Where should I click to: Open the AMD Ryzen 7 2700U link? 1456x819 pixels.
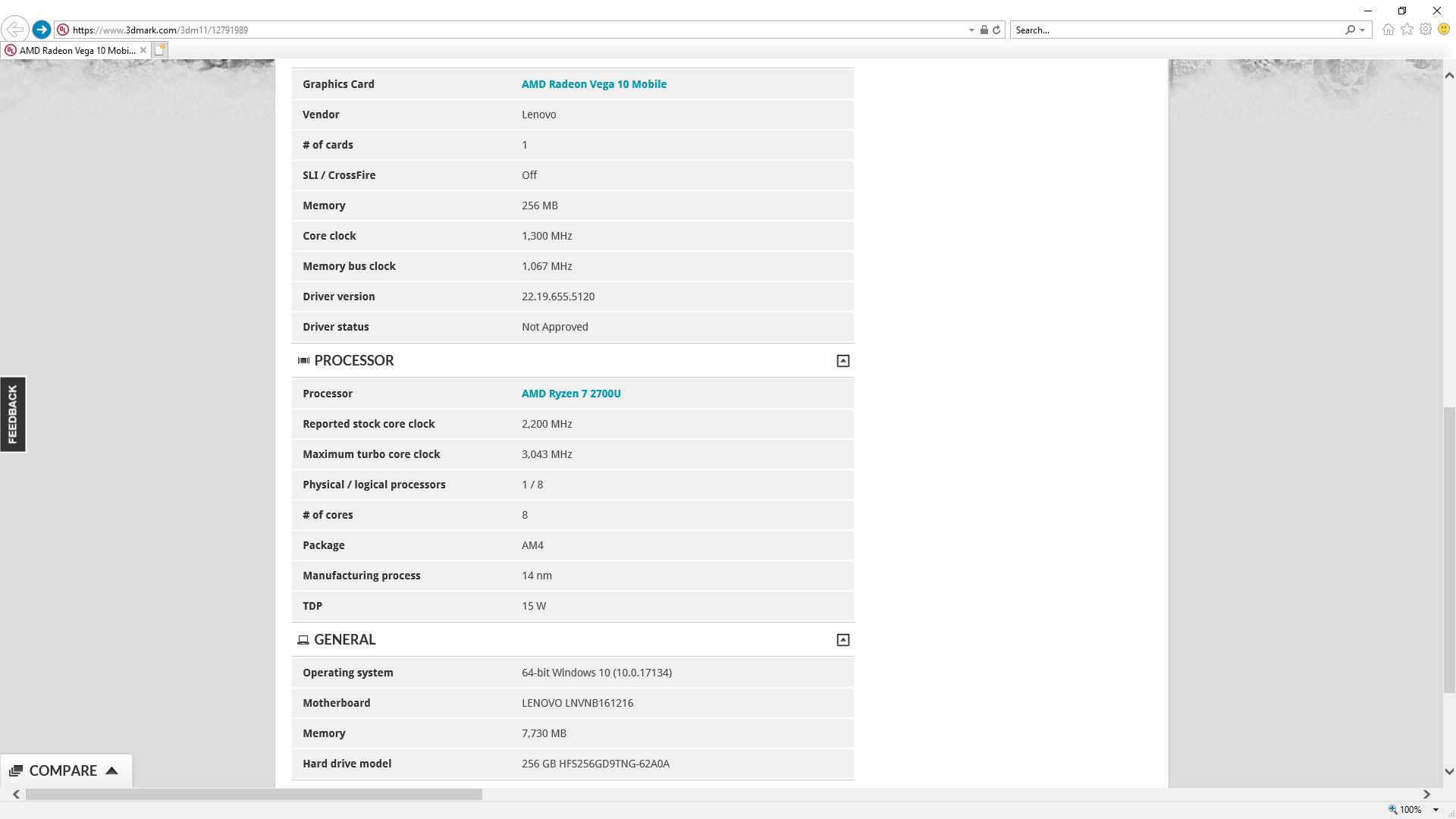tap(571, 394)
